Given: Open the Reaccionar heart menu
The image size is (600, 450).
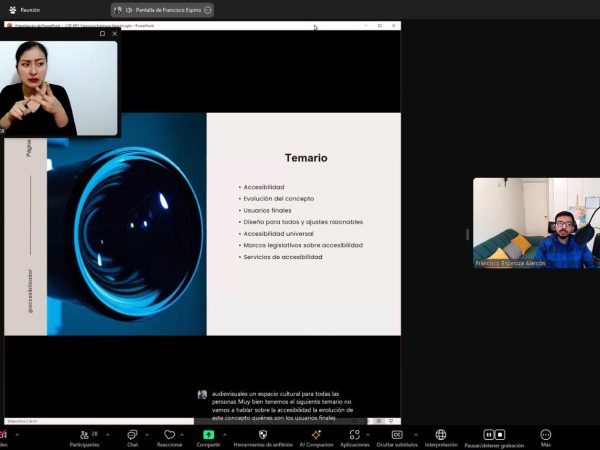Looking at the screenshot, I should pos(170,438).
